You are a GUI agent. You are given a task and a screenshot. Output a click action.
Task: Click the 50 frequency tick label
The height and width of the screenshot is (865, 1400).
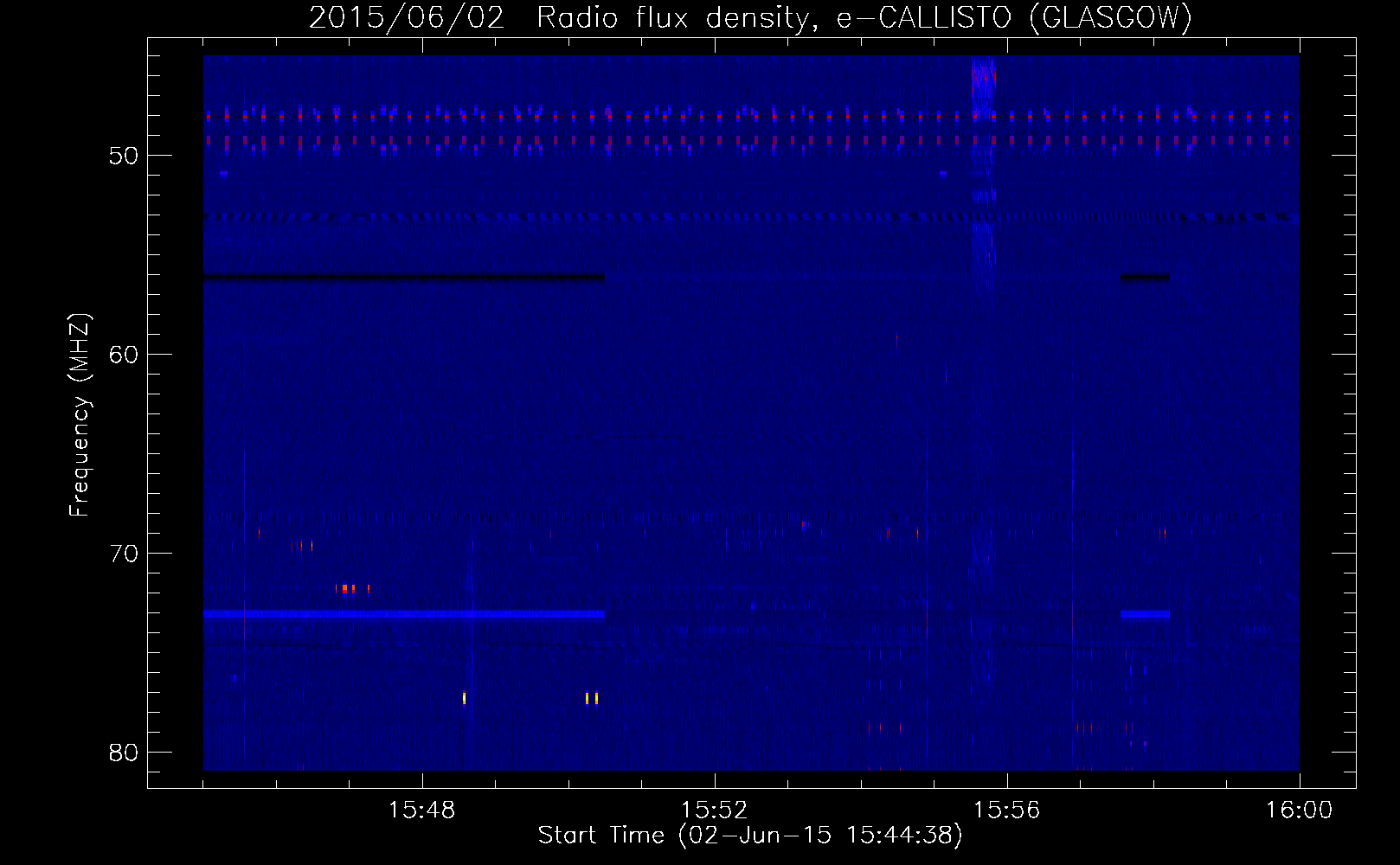click(x=124, y=156)
